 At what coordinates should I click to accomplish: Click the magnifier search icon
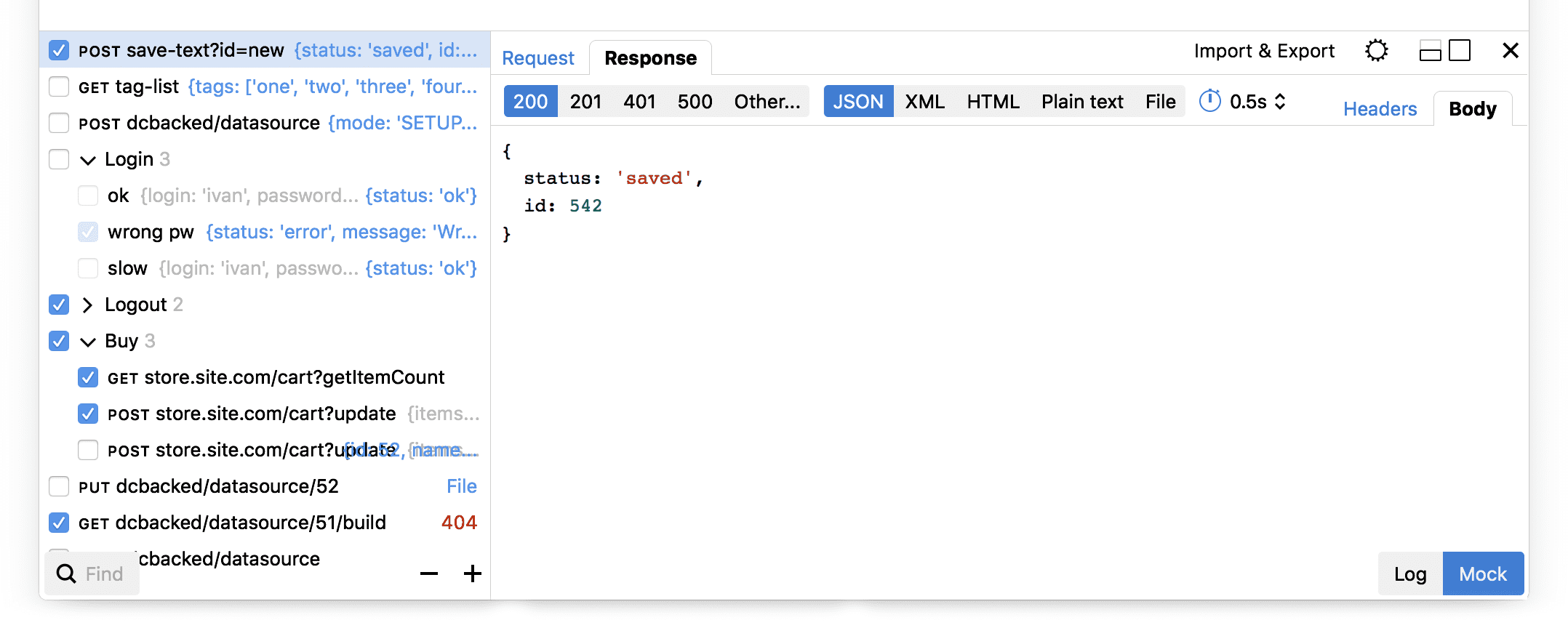point(66,573)
